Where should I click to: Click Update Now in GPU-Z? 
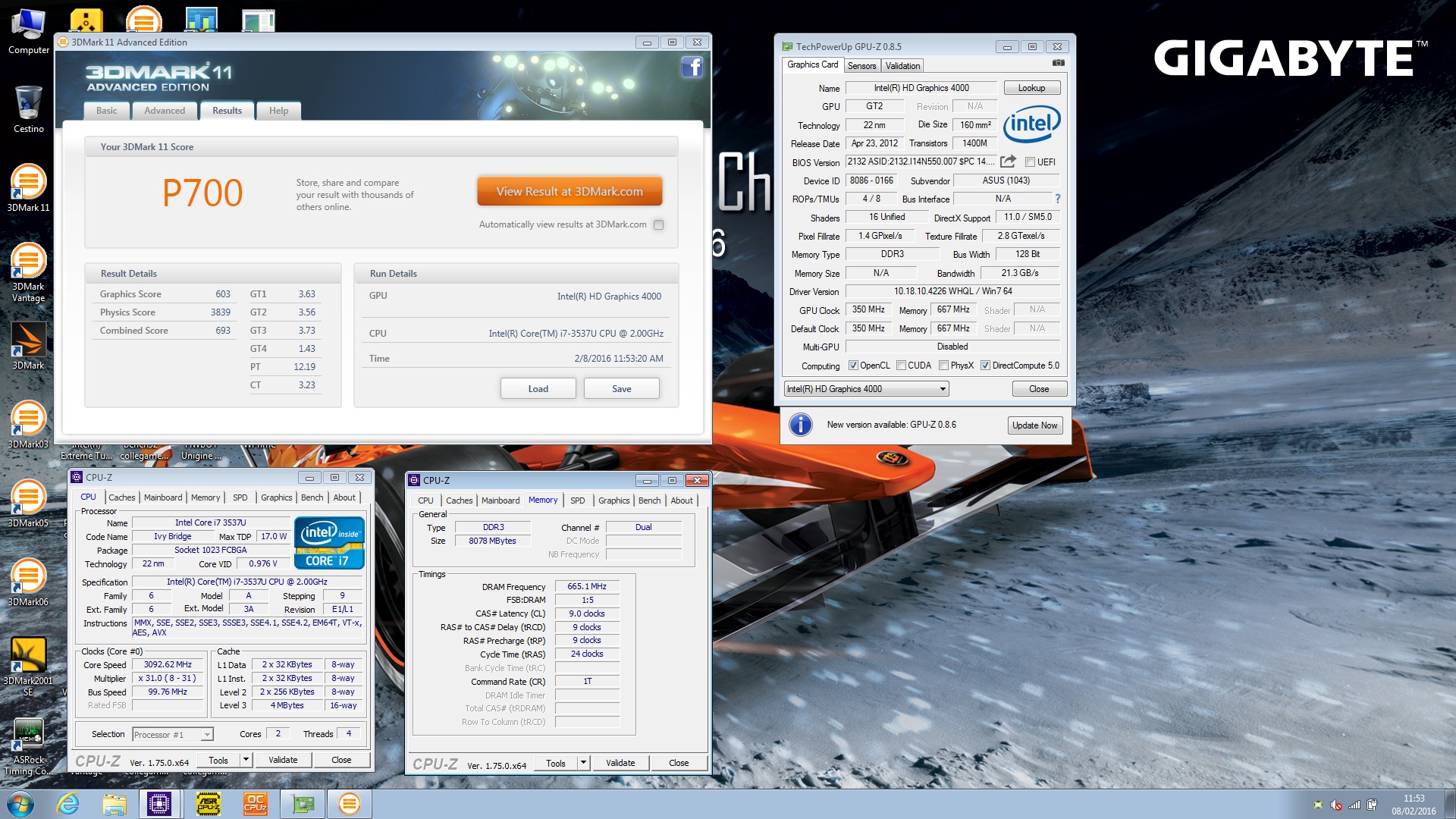pyautogui.click(x=1034, y=425)
